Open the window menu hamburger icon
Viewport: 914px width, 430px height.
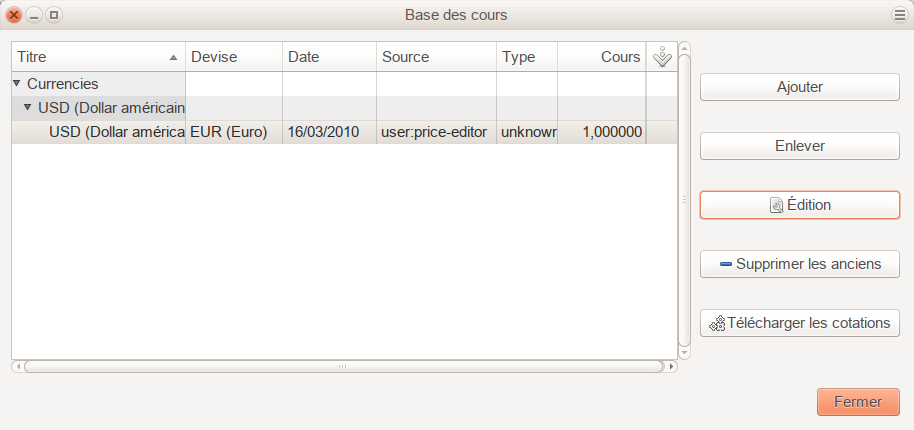[899, 15]
